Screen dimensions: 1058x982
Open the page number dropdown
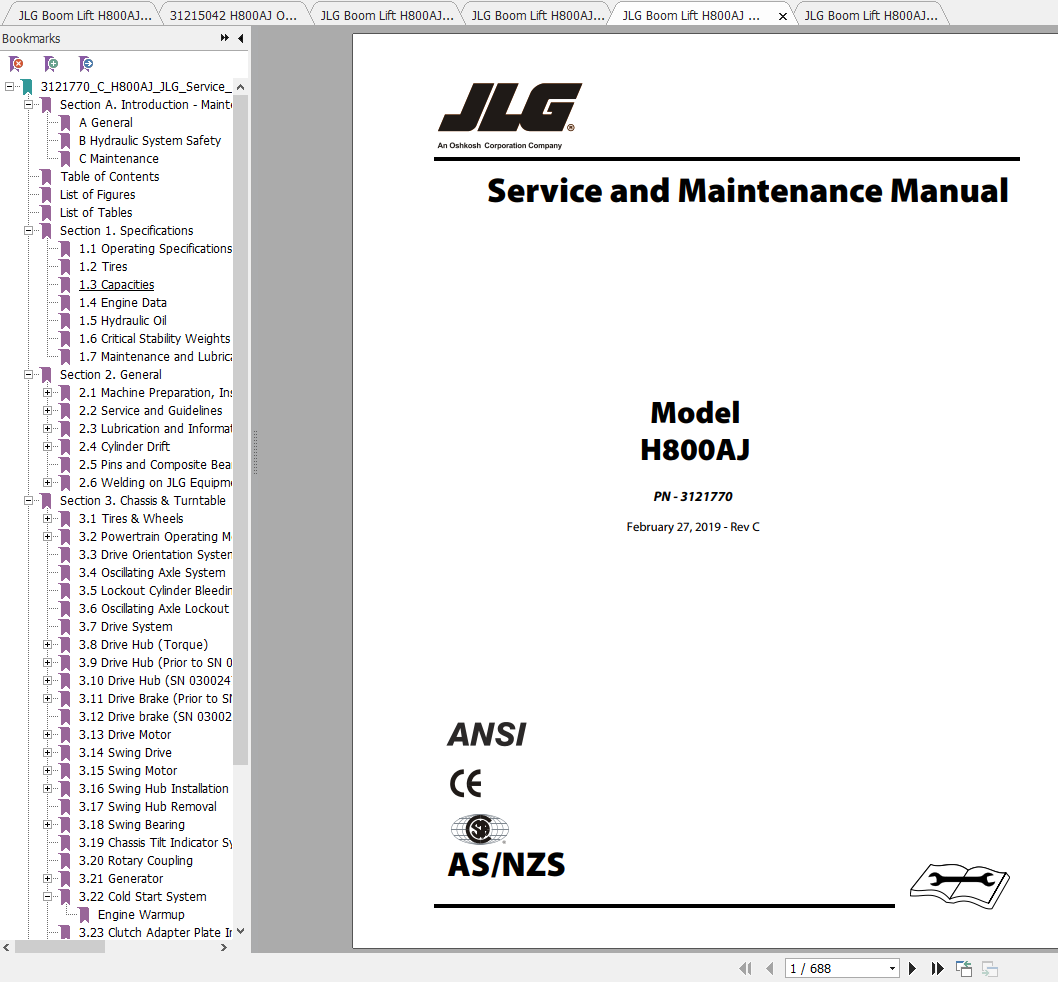pos(892,969)
